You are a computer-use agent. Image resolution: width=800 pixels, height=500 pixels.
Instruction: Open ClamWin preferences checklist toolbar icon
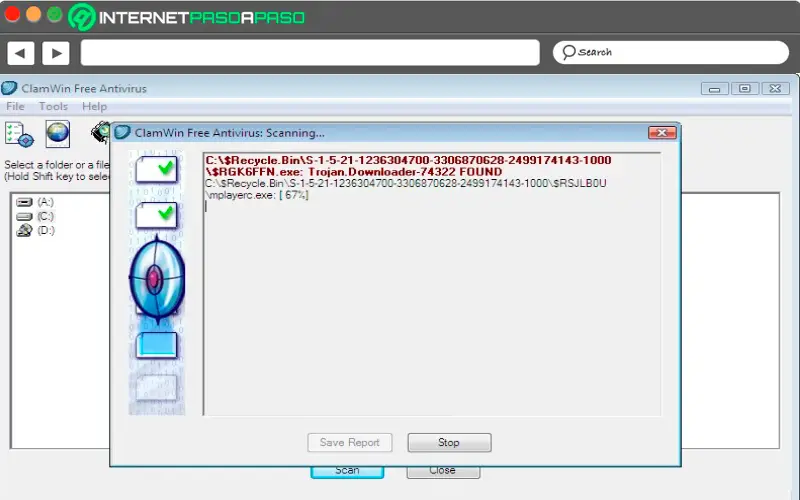tap(19, 135)
